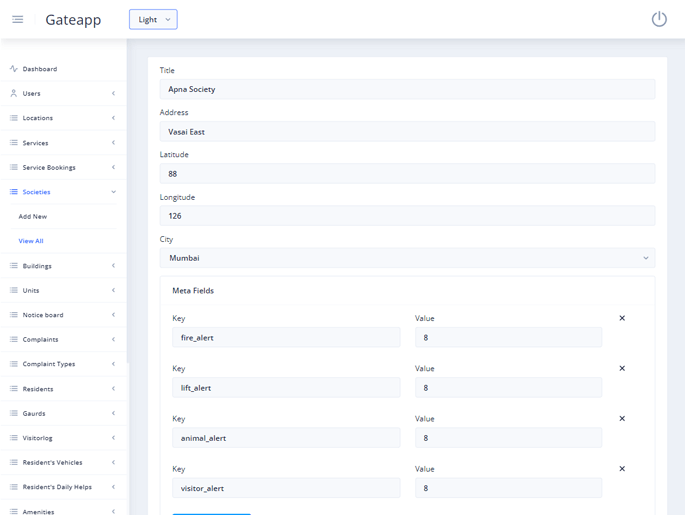This screenshot has width=685, height=515.
Task: Expand the Units menu chevron
Action: pos(114,290)
